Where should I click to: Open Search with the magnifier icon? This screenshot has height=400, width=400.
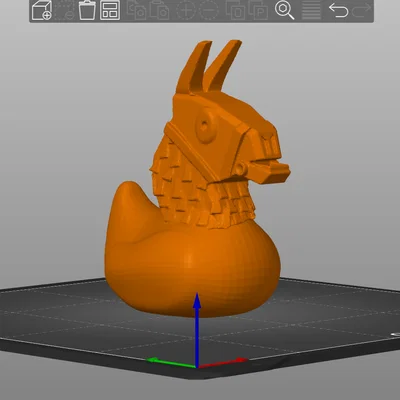[x=285, y=10]
